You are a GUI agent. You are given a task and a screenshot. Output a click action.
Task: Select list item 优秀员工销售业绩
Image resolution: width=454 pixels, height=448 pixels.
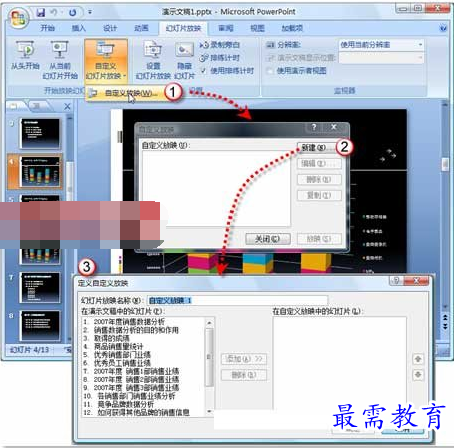point(122,363)
